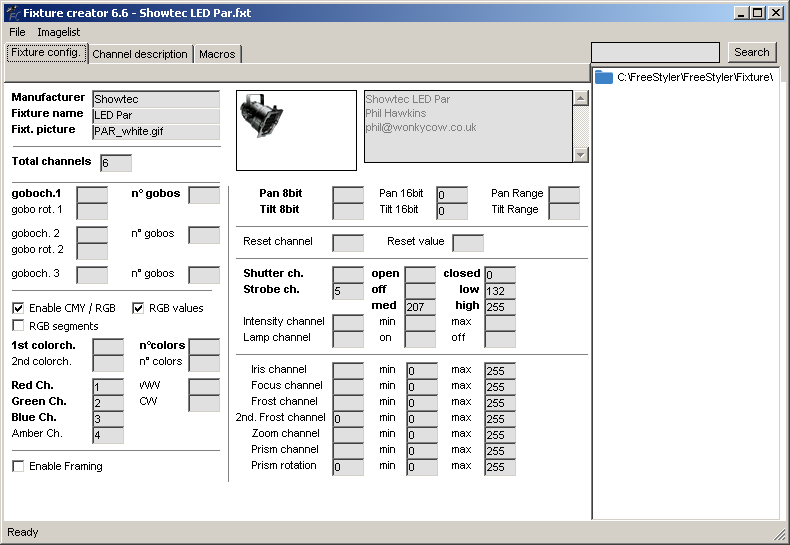The height and width of the screenshot is (545, 790).
Task: Click the strobe high value field
Action: [x=500, y=307]
